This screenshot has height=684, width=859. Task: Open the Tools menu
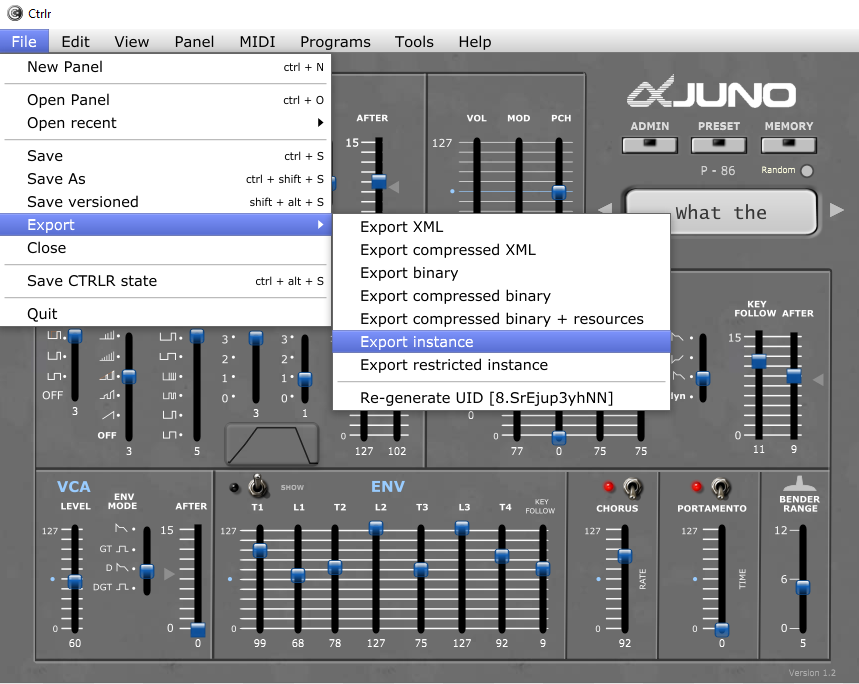click(x=414, y=42)
